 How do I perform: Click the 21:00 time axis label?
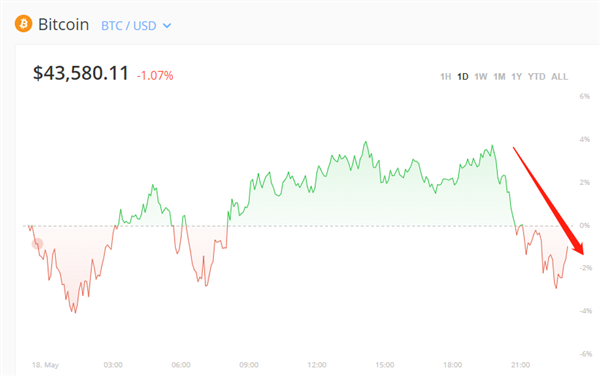(x=520, y=365)
